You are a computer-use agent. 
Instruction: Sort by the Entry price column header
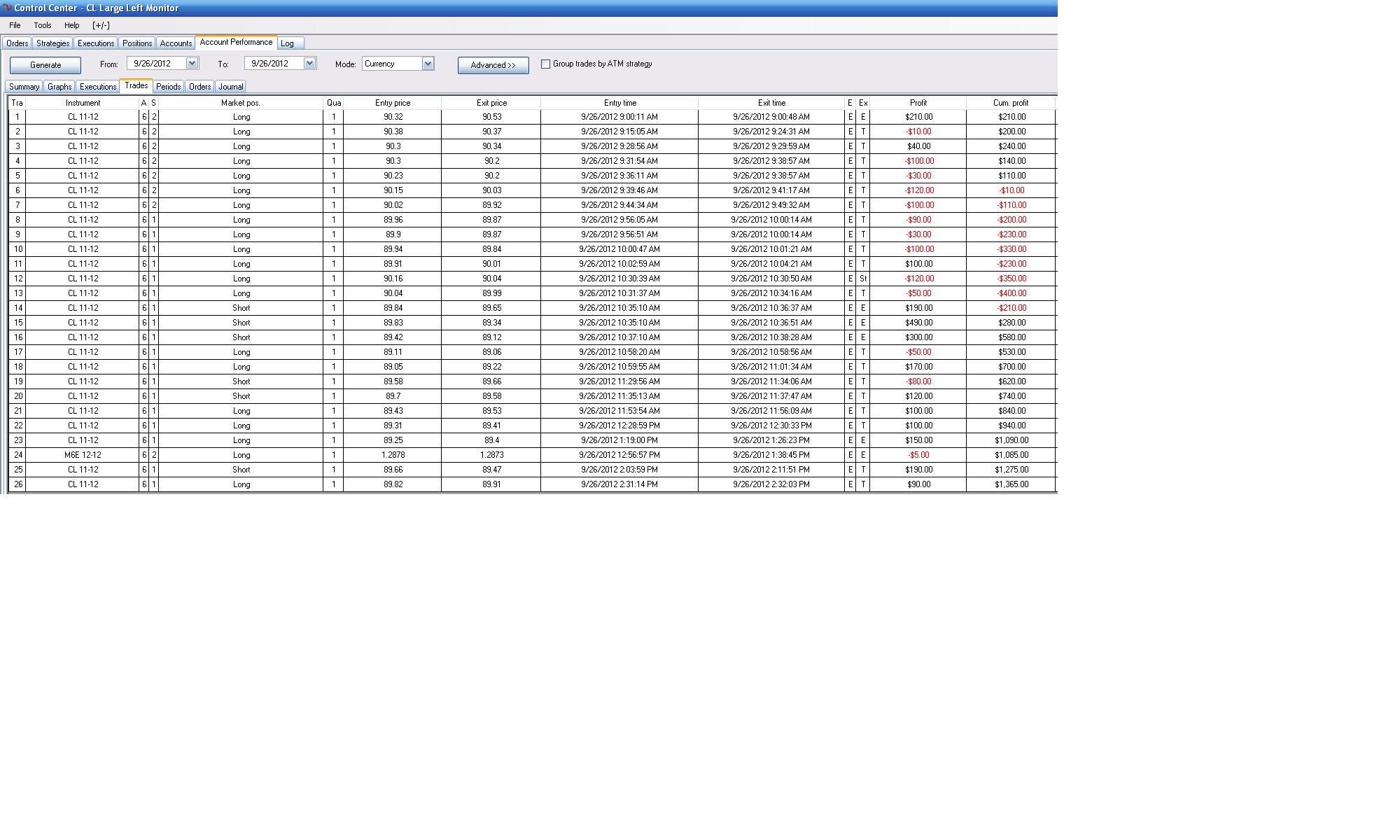pyautogui.click(x=393, y=103)
